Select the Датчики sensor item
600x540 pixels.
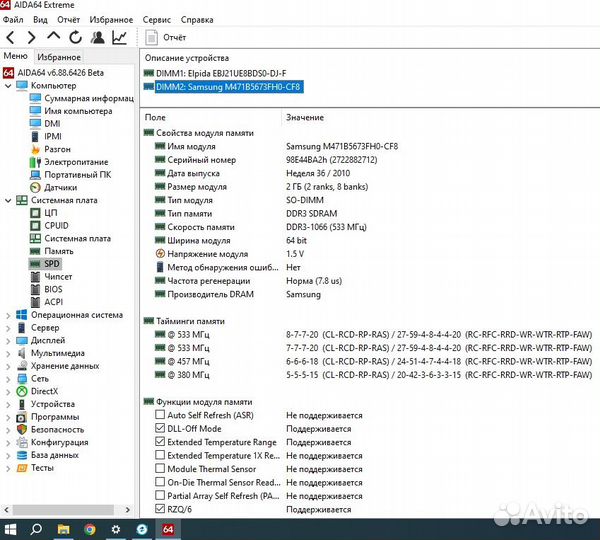tap(60, 187)
